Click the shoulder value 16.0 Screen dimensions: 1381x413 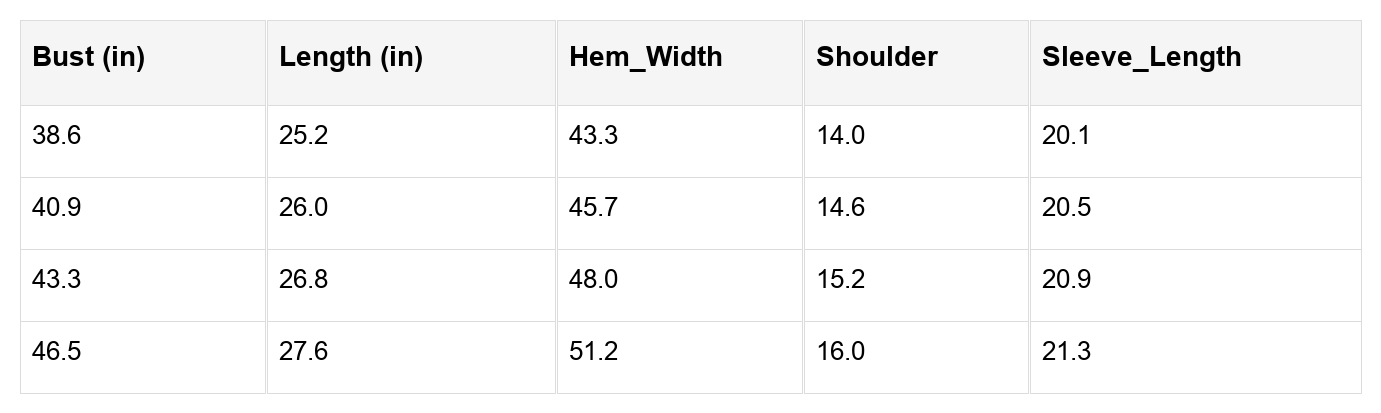coord(841,352)
